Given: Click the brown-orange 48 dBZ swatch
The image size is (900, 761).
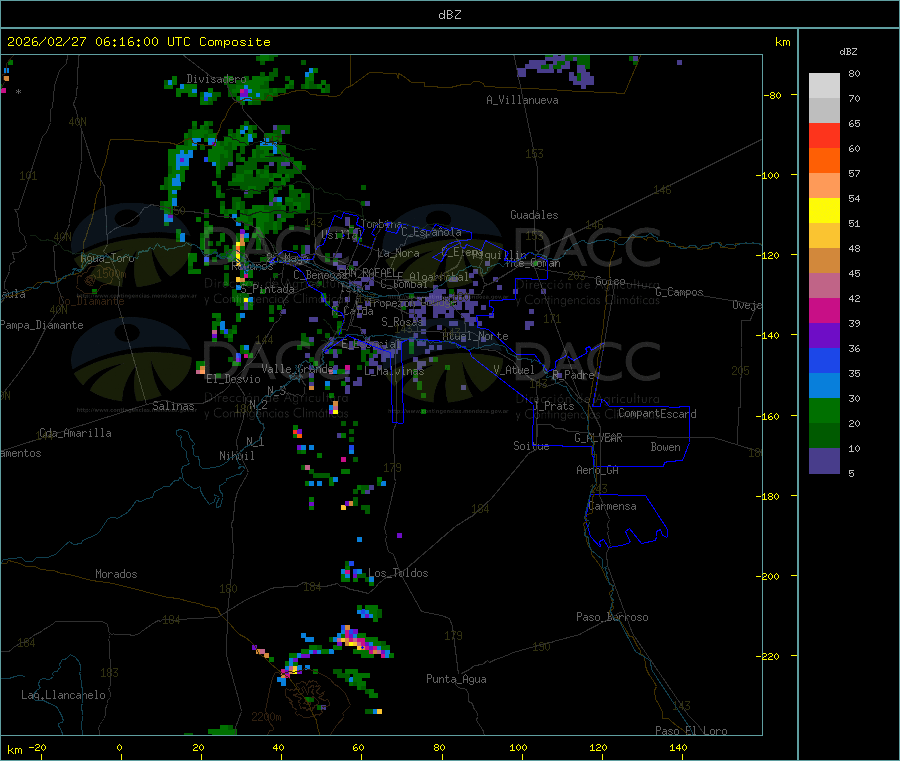Looking at the screenshot, I should click(824, 260).
